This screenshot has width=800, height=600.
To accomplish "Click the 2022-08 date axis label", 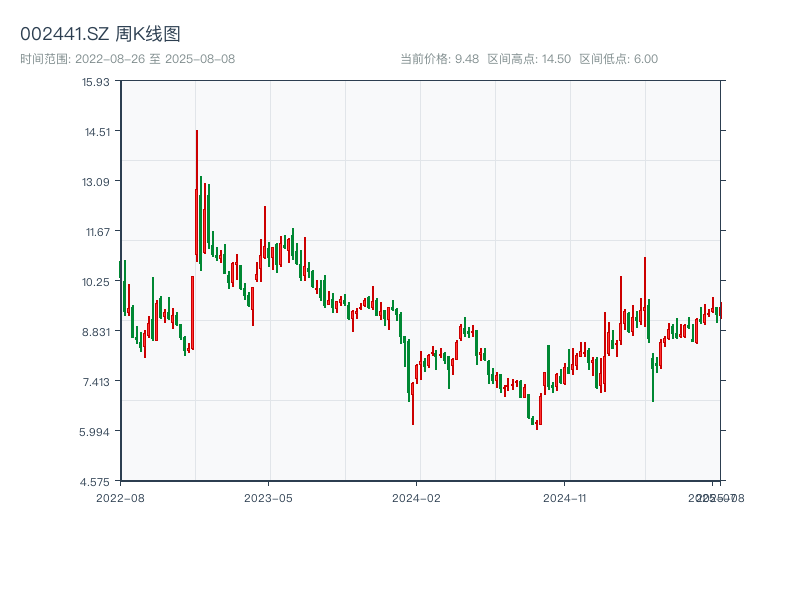I will click(x=120, y=497).
